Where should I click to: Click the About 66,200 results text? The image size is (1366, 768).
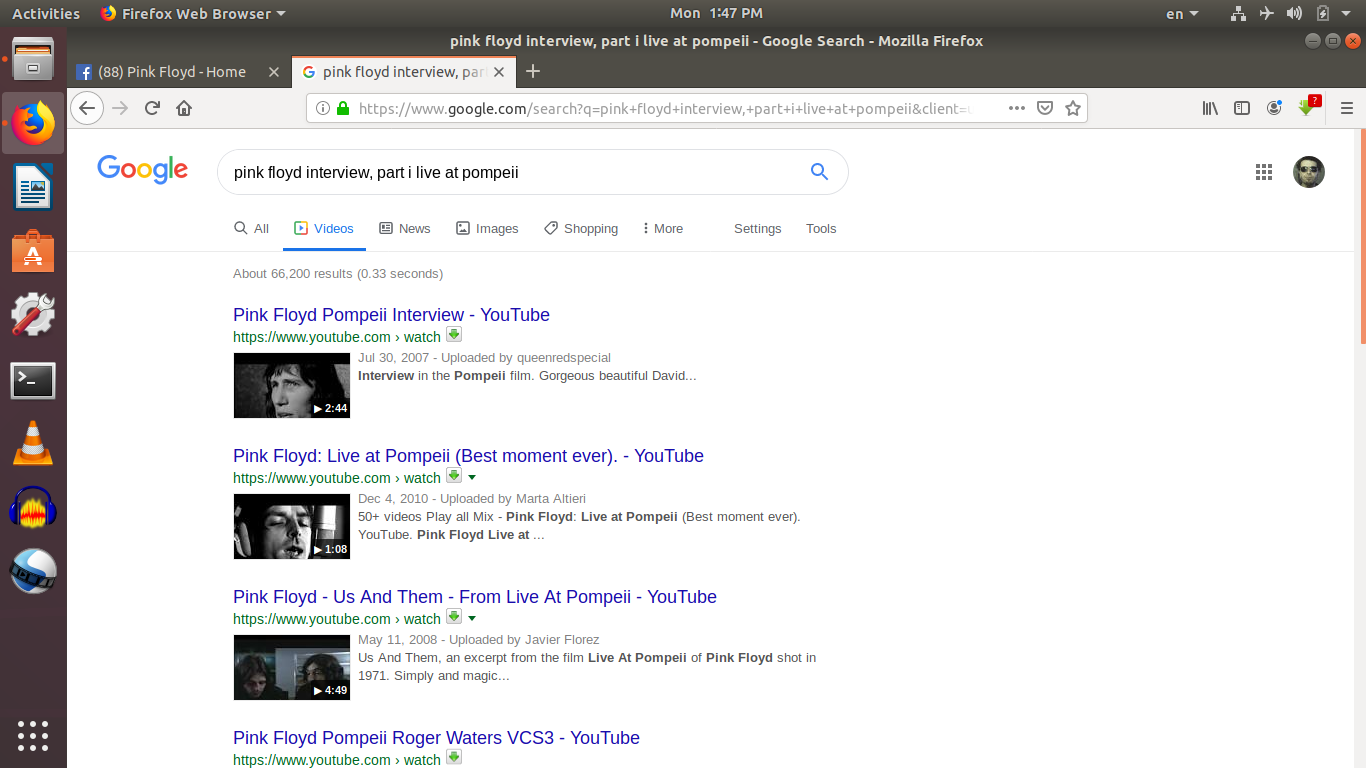point(338,274)
